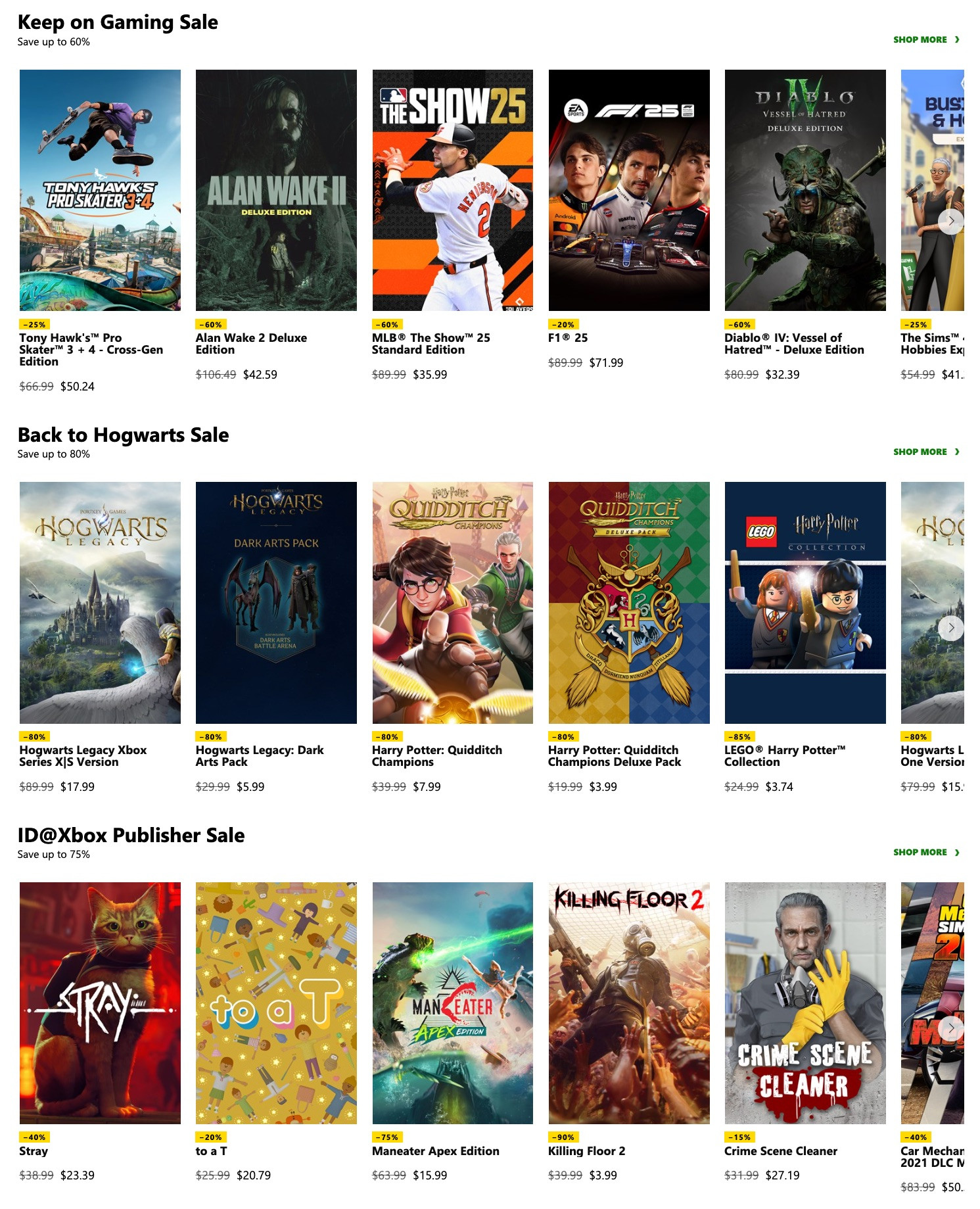Open Shop More for Keep on Gaming Sale

(926, 39)
